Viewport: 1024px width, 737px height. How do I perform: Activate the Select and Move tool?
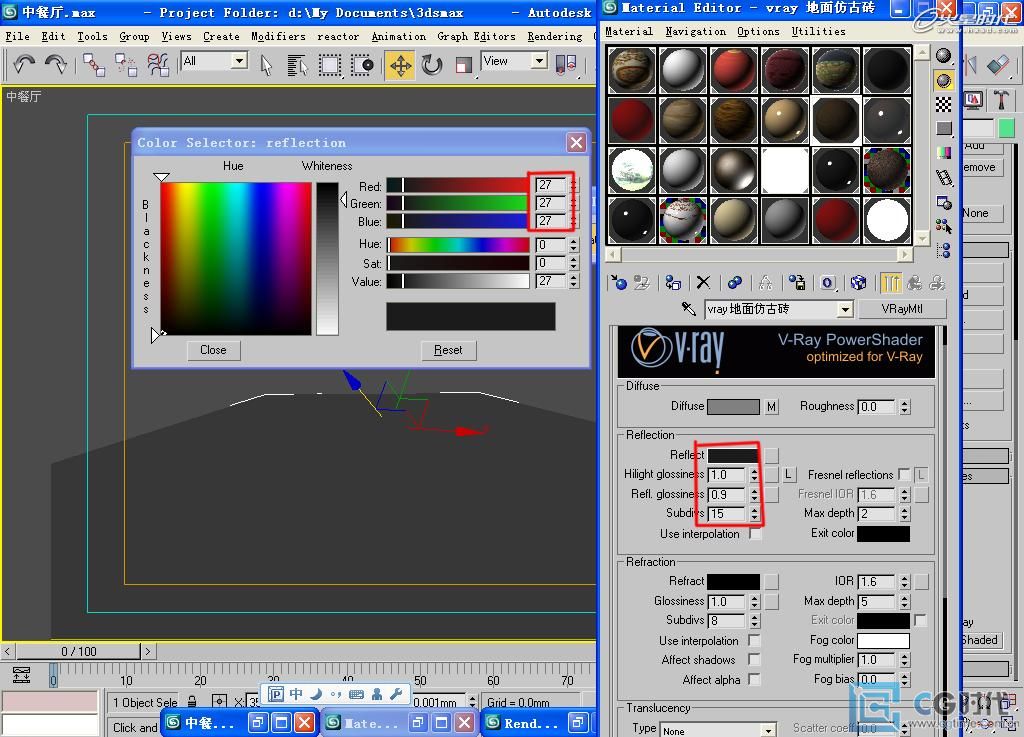(x=400, y=65)
